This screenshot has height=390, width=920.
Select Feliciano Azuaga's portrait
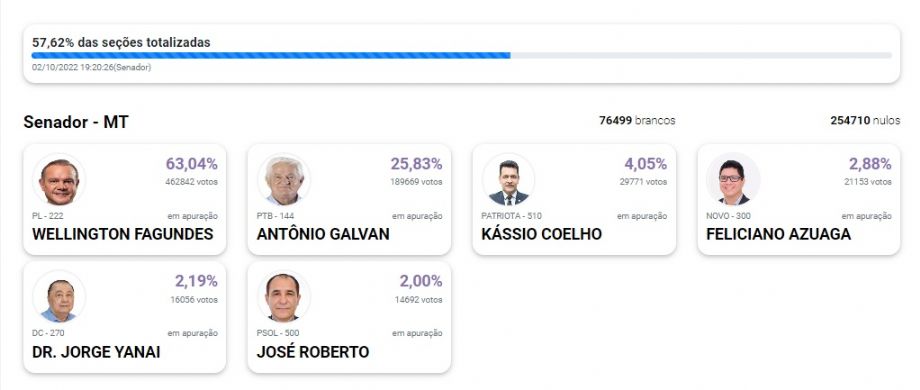tap(733, 180)
